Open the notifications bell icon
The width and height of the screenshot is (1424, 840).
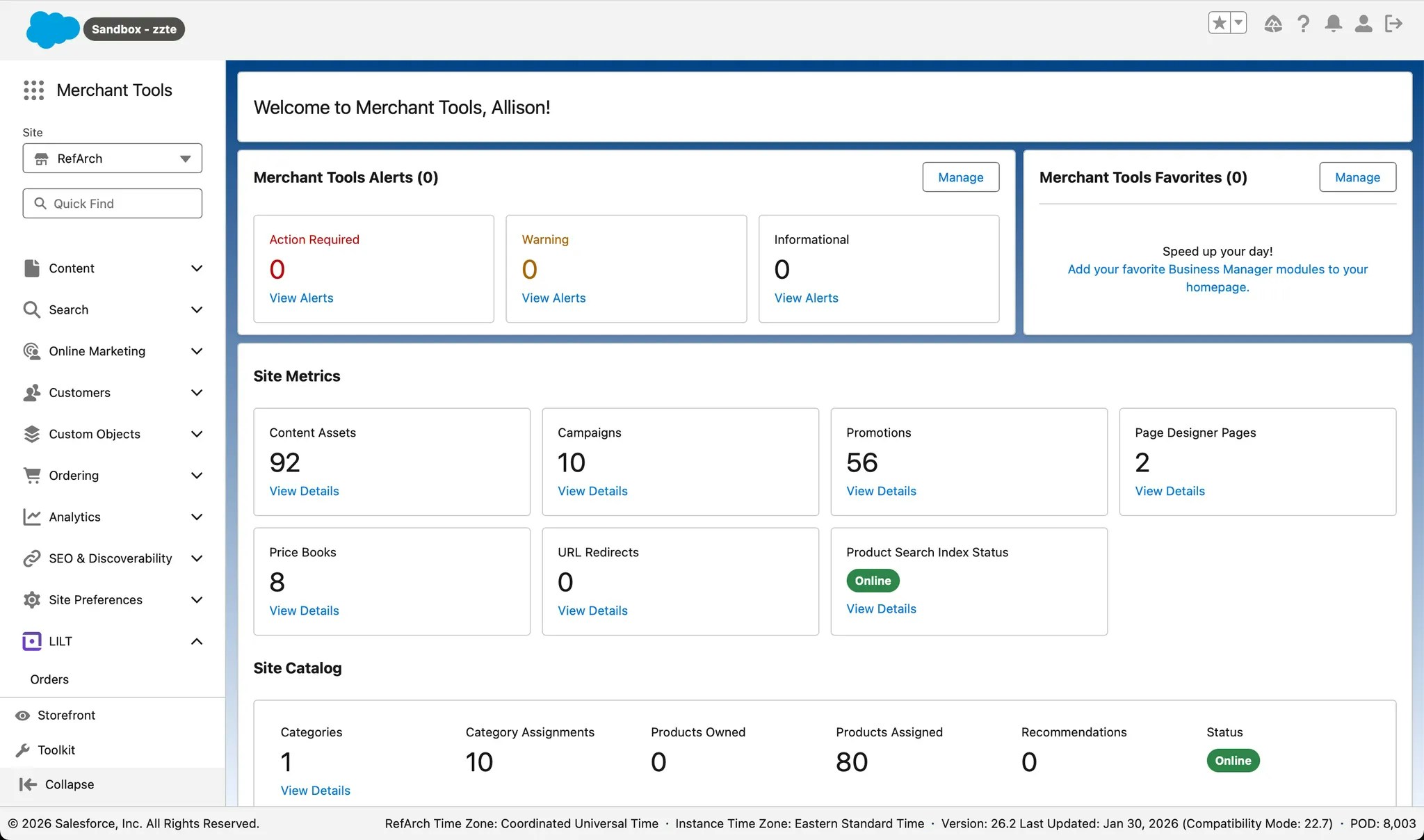1333,24
